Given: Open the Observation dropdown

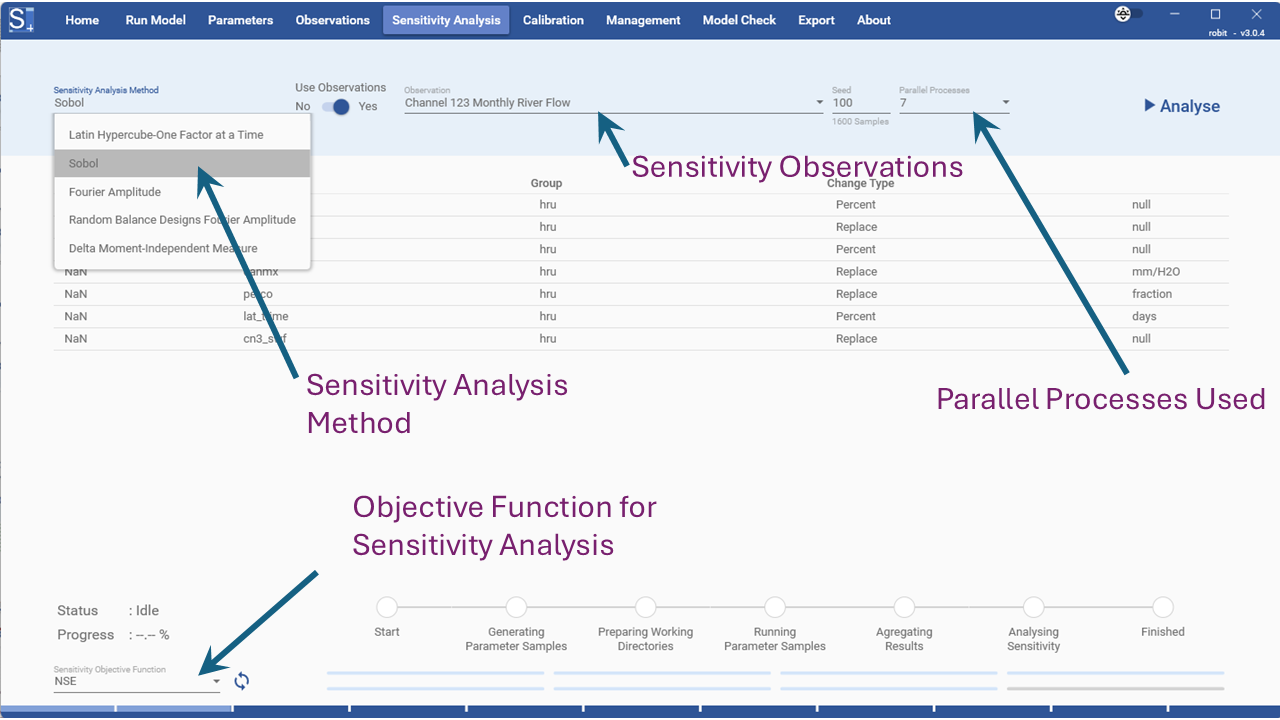Looking at the screenshot, I should click(x=818, y=102).
